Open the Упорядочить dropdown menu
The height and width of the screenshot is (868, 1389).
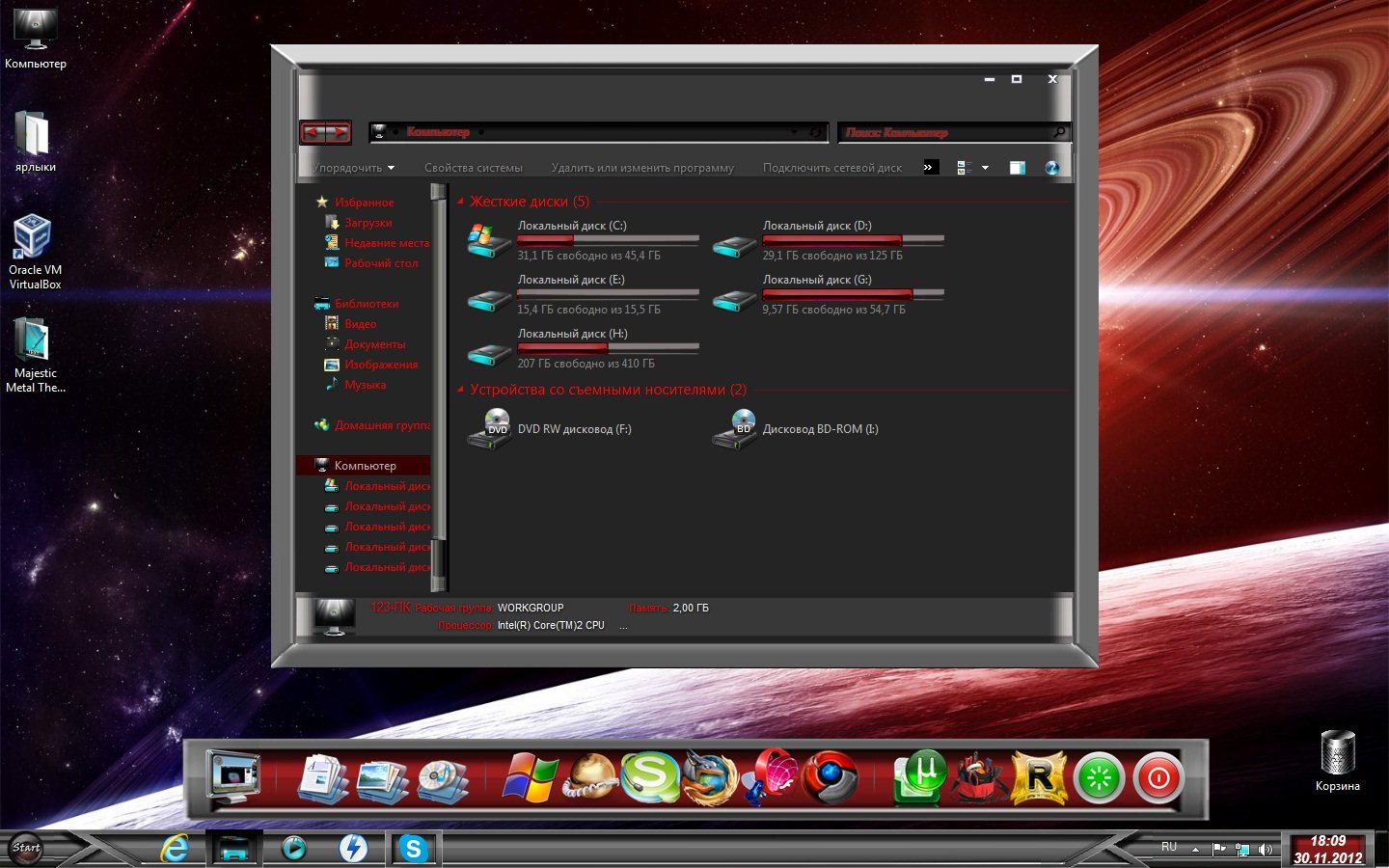pyautogui.click(x=353, y=168)
